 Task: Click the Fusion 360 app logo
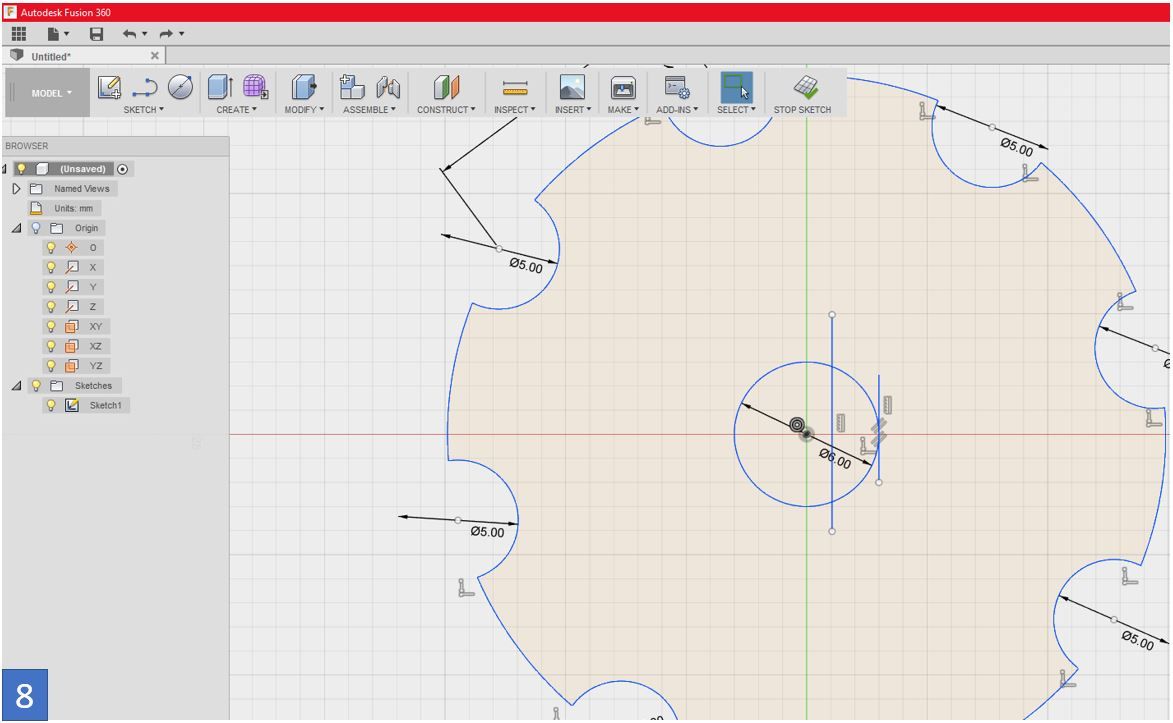click(10, 12)
